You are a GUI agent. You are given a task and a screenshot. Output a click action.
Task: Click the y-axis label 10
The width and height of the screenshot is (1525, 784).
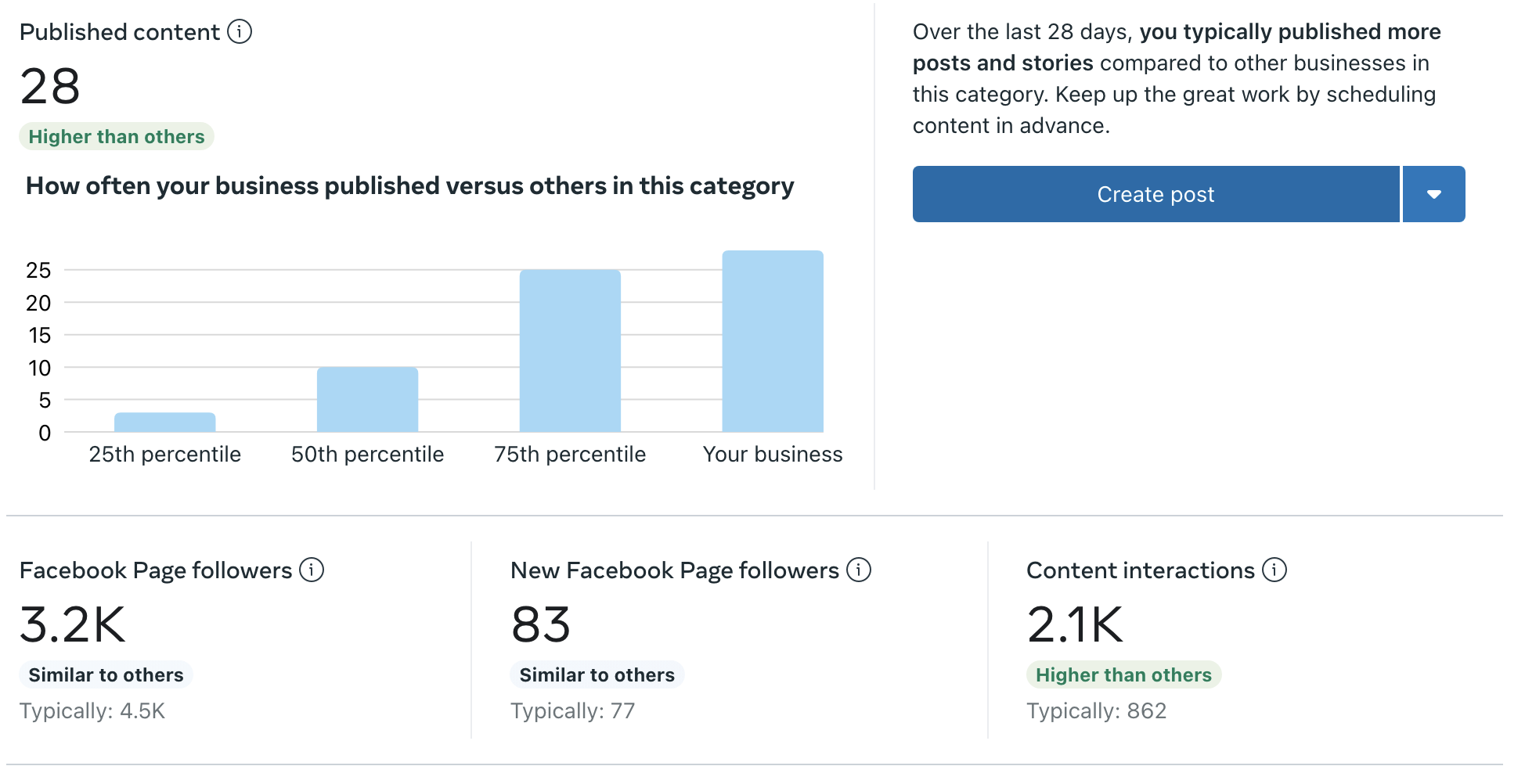pos(39,368)
